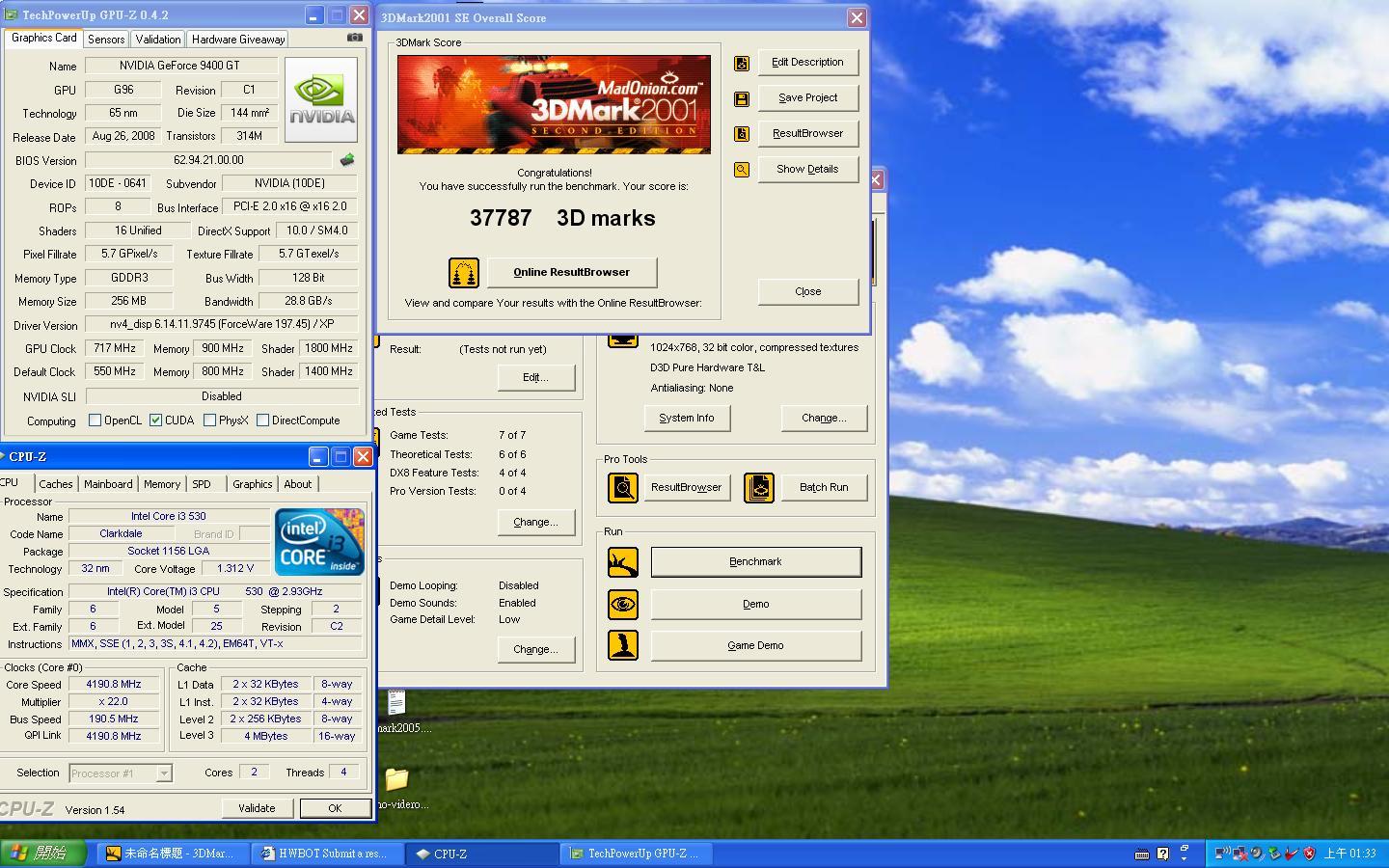Click the large Benchmark button

tap(756, 562)
